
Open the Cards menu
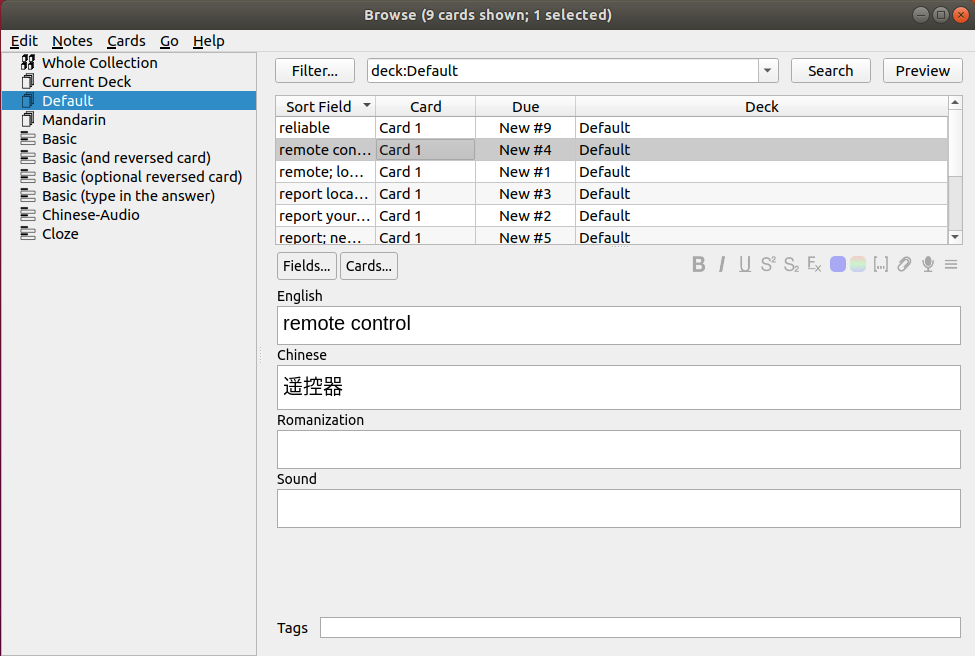(126, 41)
